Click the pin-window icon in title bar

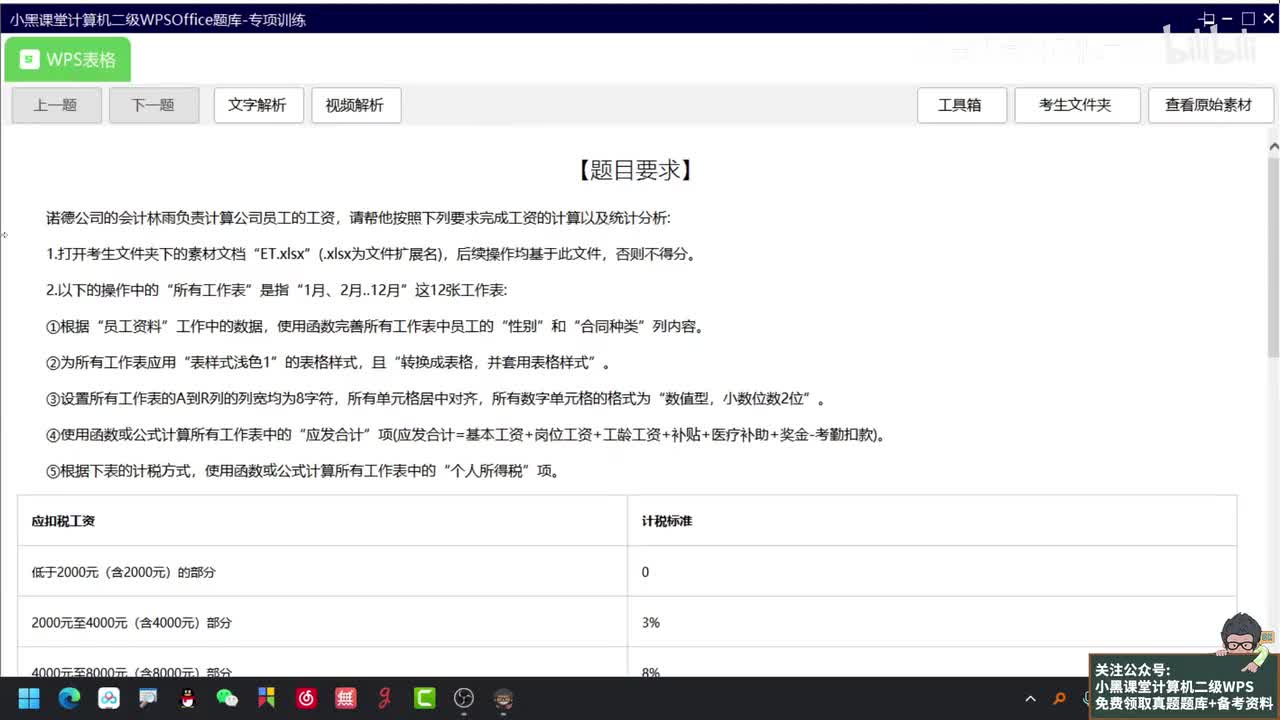tap(1207, 19)
